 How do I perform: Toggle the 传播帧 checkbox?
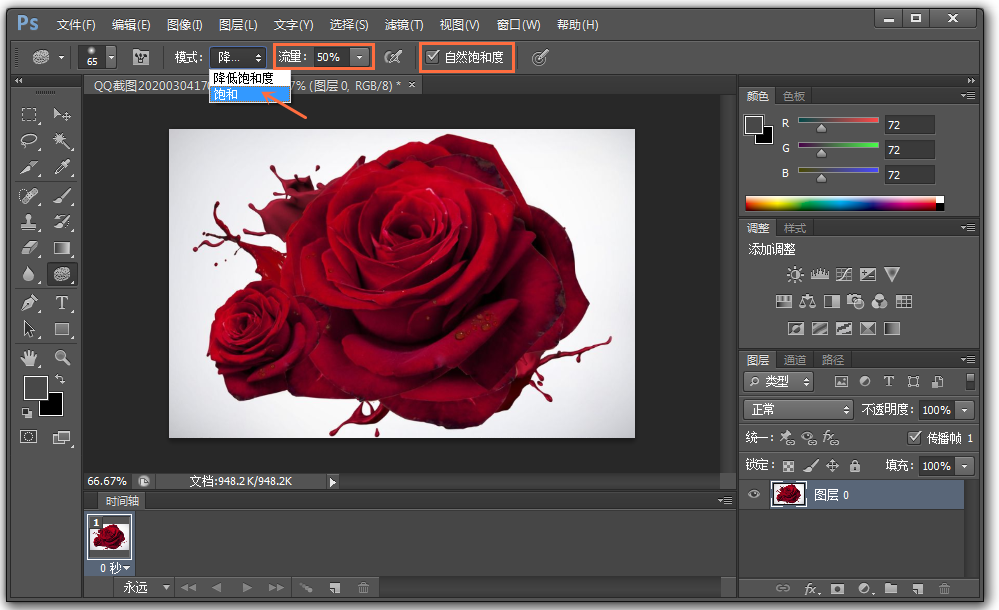point(914,438)
